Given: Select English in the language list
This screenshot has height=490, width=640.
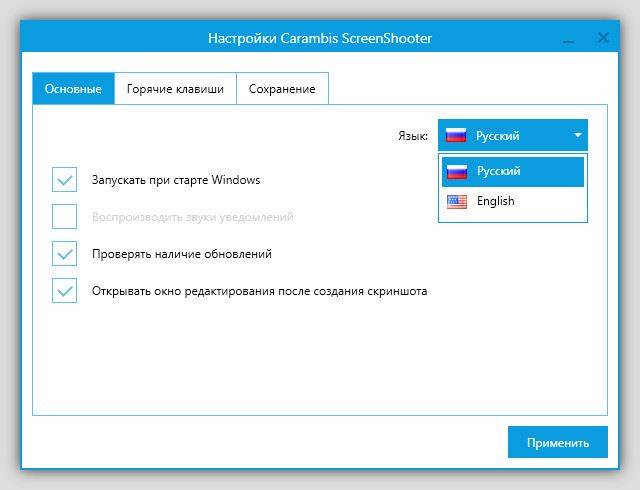Looking at the screenshot, I should [513, 201].
